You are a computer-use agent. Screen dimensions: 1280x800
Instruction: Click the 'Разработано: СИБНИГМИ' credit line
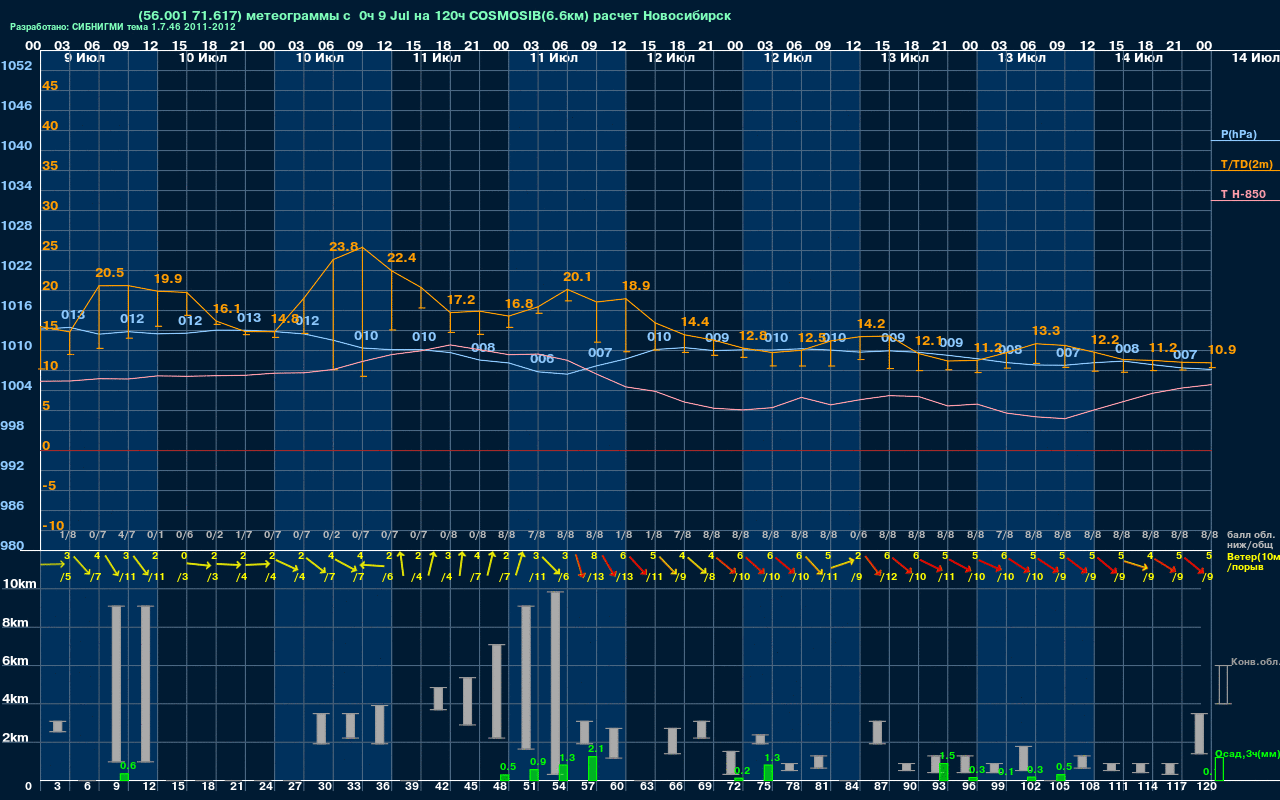click(123, 27)
